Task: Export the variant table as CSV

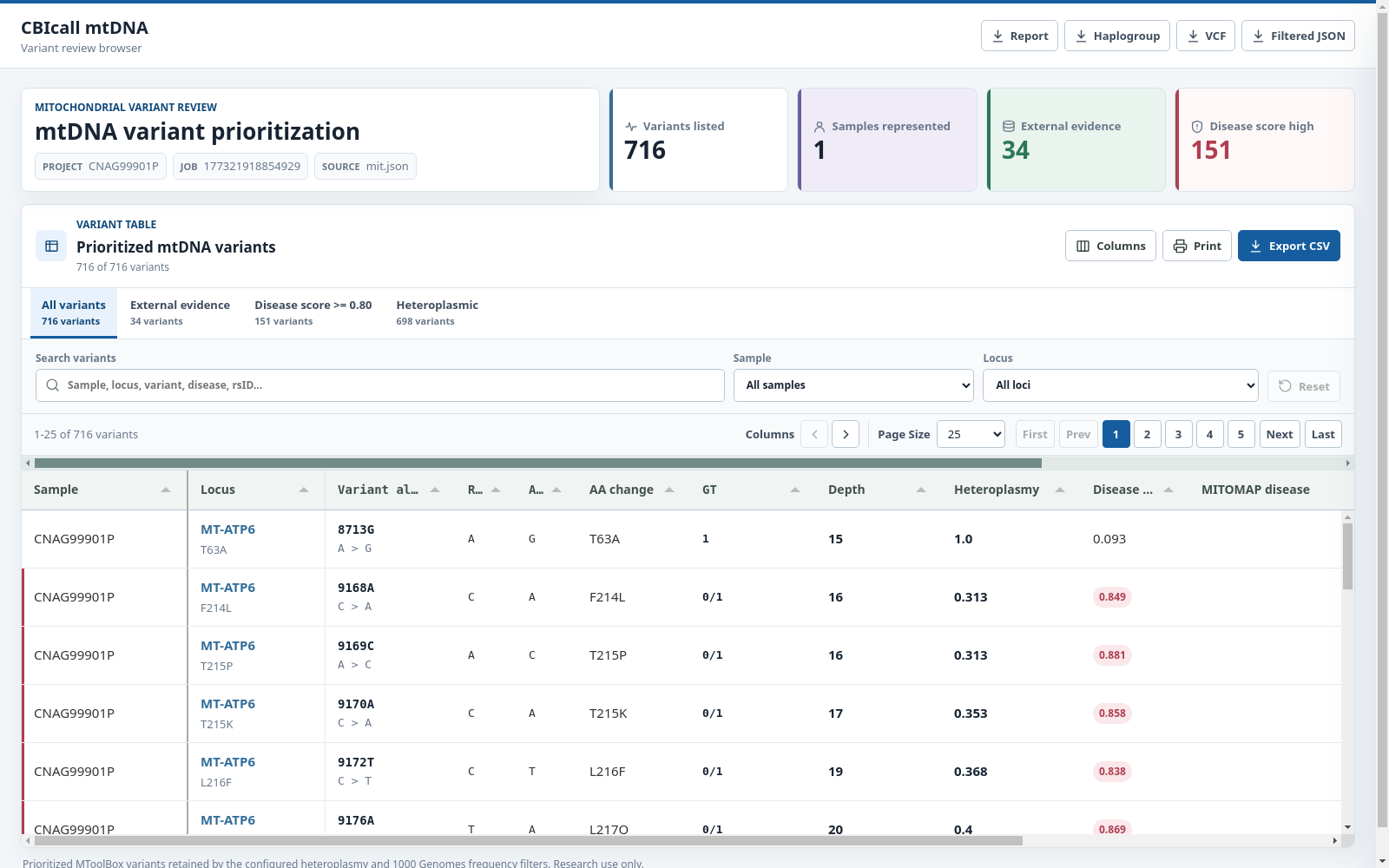Action: pyautogui.click(x=1289, y=246)
